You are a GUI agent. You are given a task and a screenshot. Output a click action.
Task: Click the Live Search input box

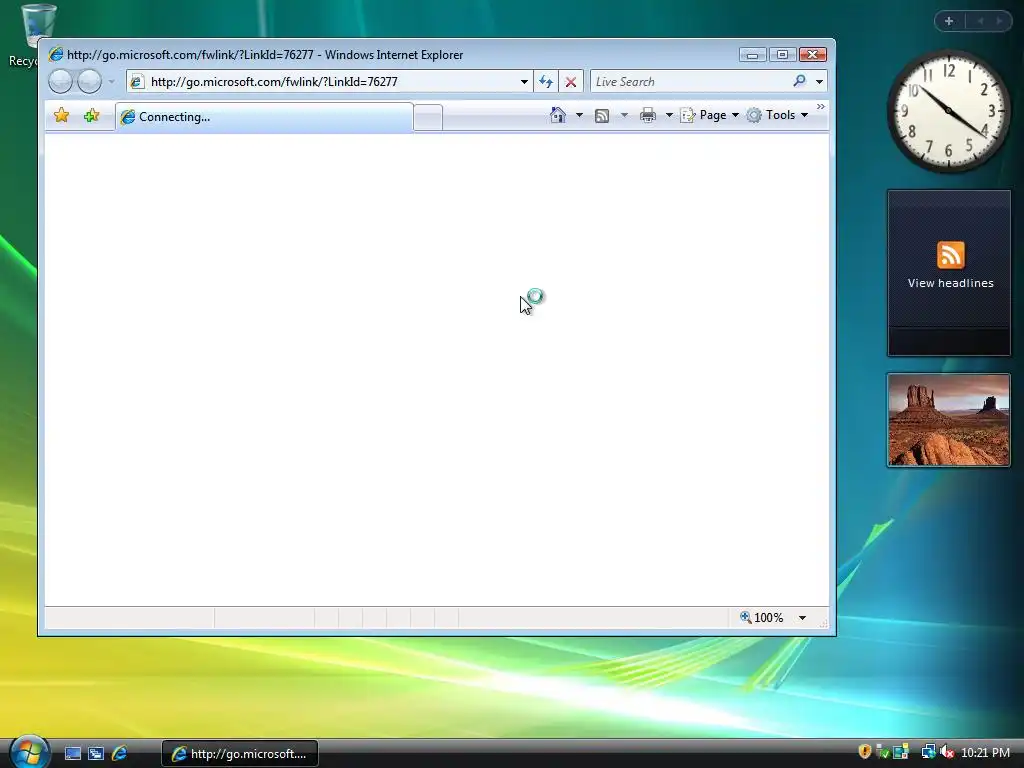point(690,82)
